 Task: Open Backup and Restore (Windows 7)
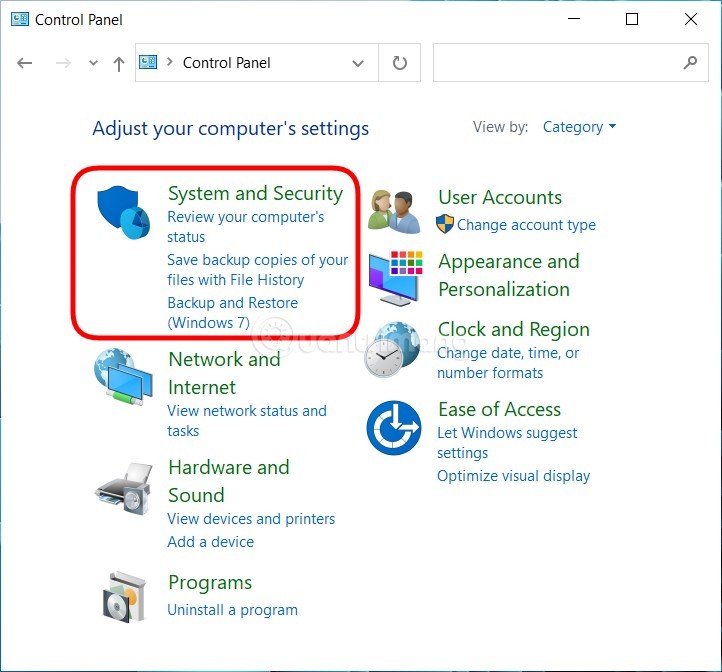click(x=233, y=312)
